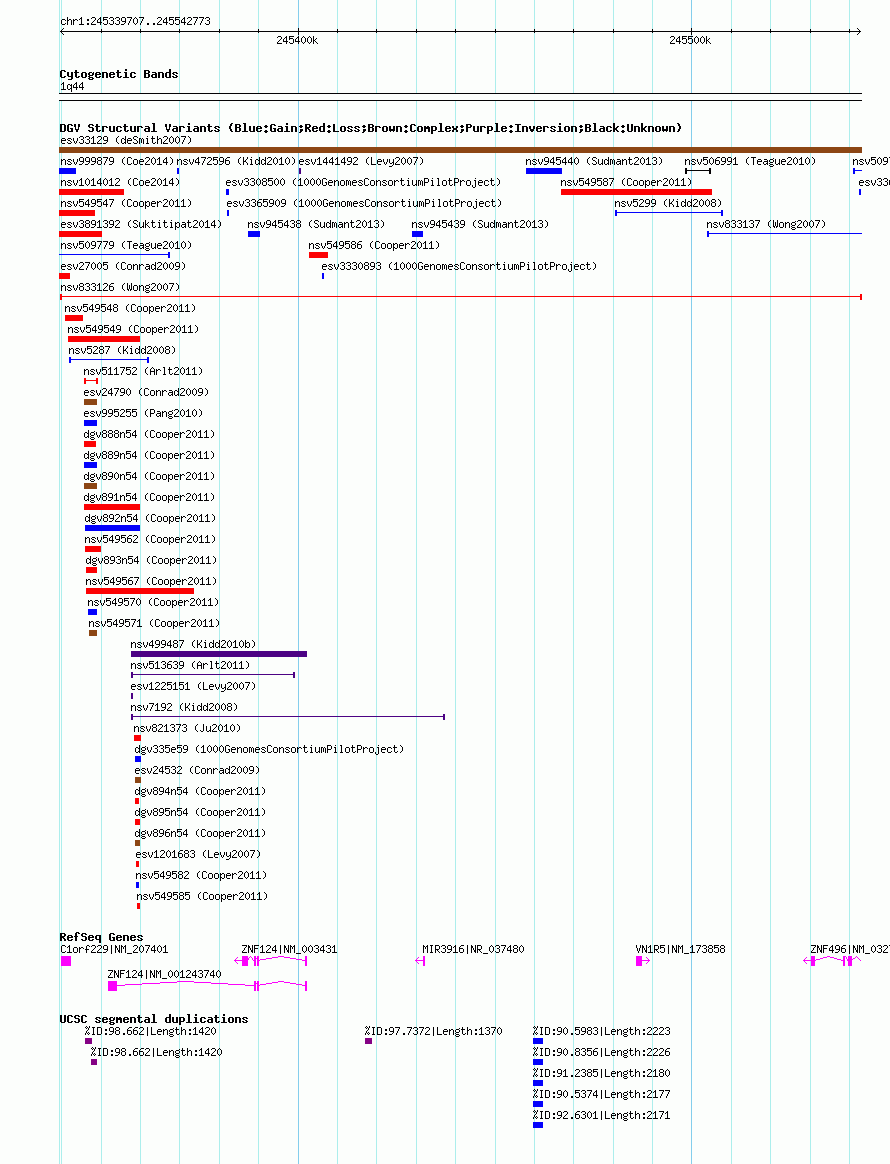Click the 1q44 band label
Viewport: 890px width, 1164px height.
[x=72, y=86]
